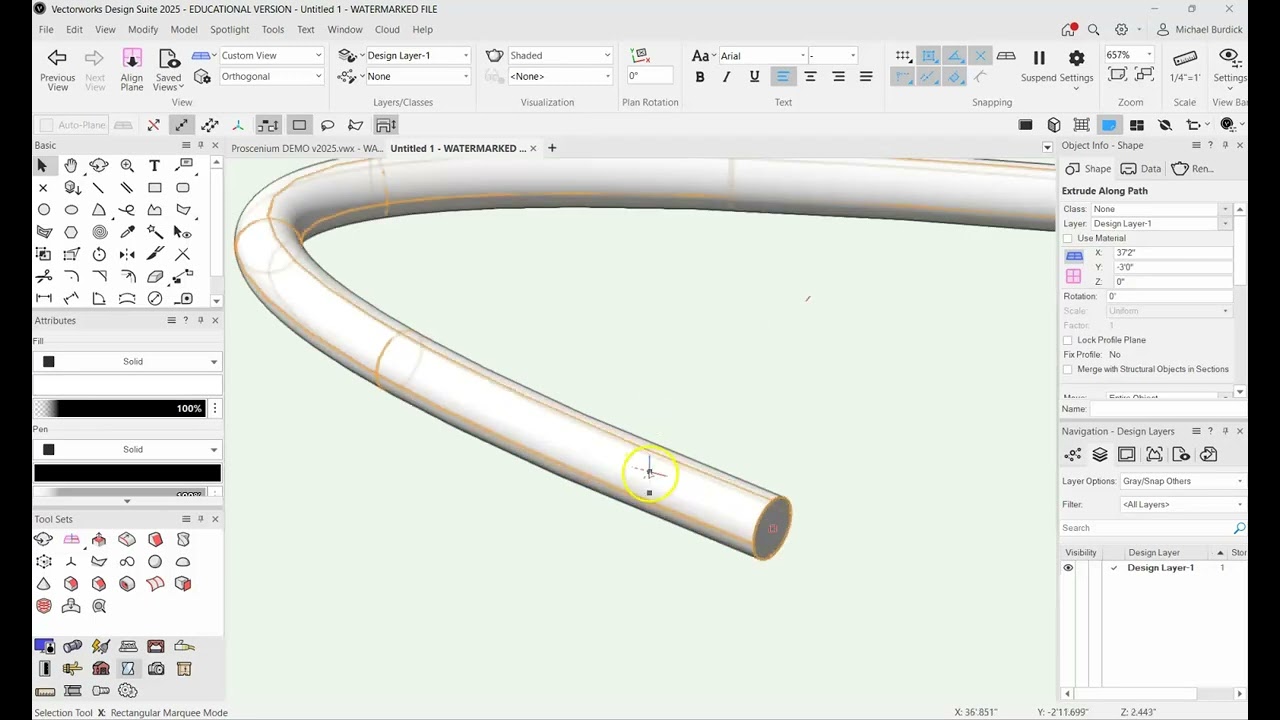Screen dimensions: 1280x720
Task: Open the Design Layer-1 active layer dropdown
Action: pos(417,55)
